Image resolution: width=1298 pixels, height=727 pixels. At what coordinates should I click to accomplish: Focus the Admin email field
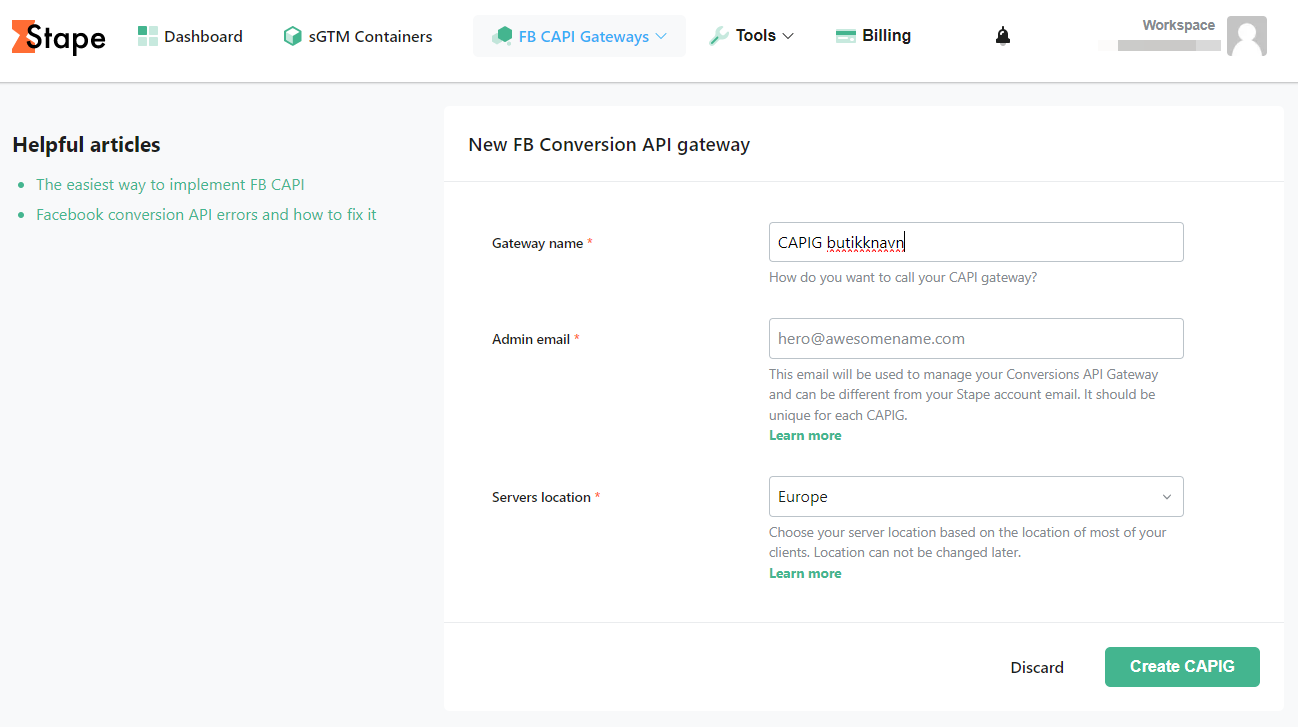click(x=976, y=338)
